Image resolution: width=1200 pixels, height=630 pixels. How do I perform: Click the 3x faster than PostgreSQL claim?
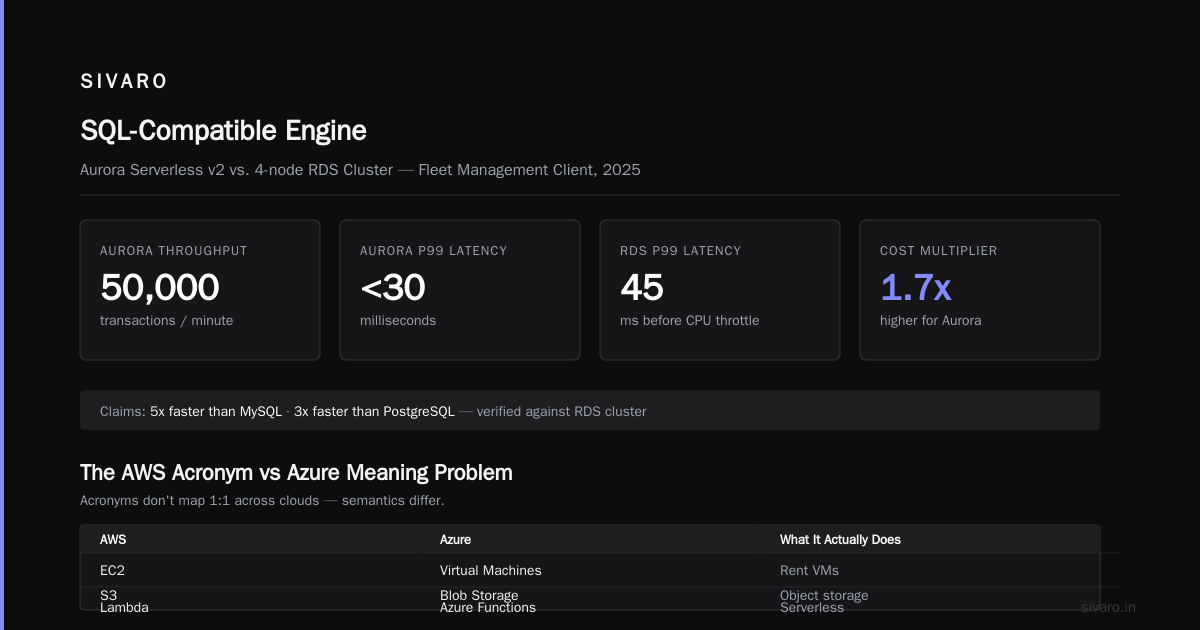point(374,411)
